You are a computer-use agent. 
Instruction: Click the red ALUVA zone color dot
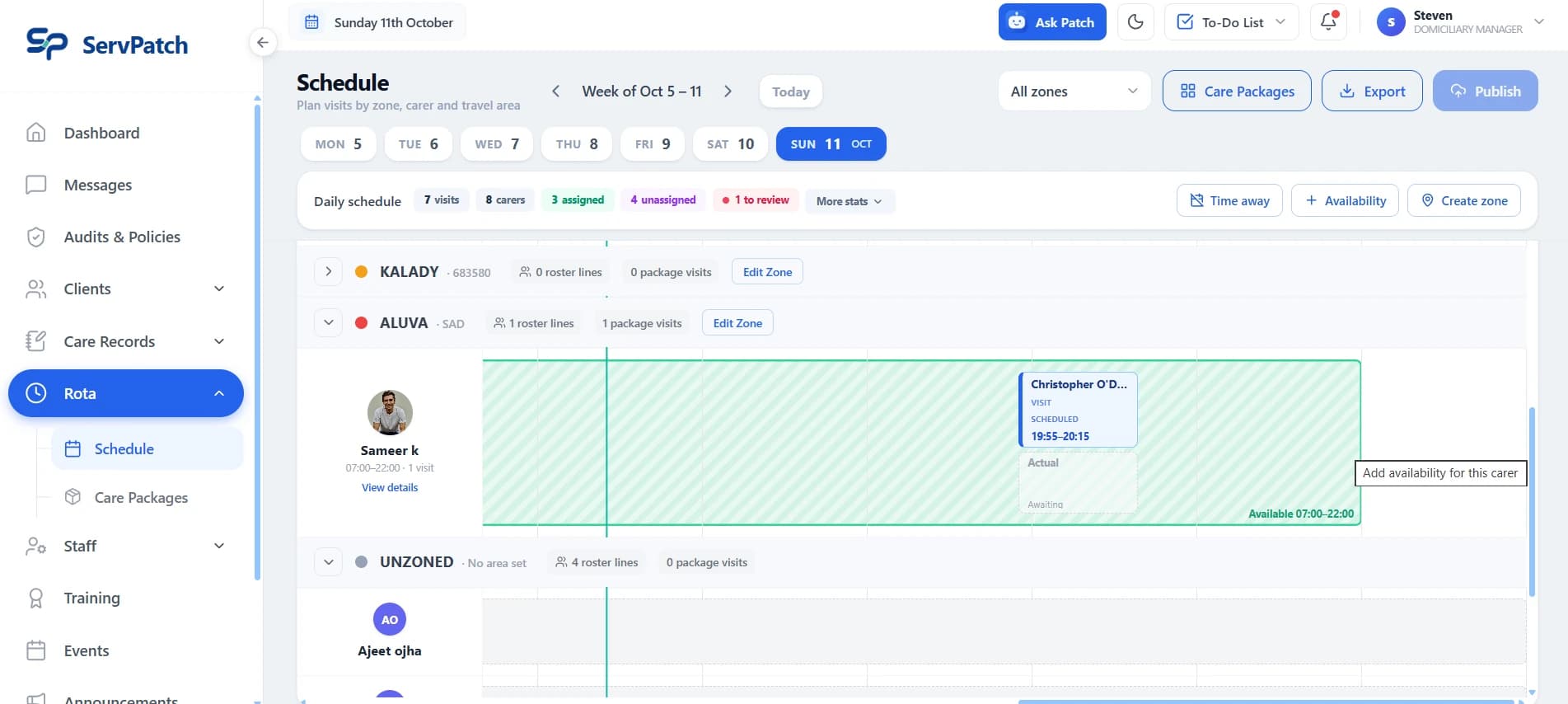click(x=361, y=322)
